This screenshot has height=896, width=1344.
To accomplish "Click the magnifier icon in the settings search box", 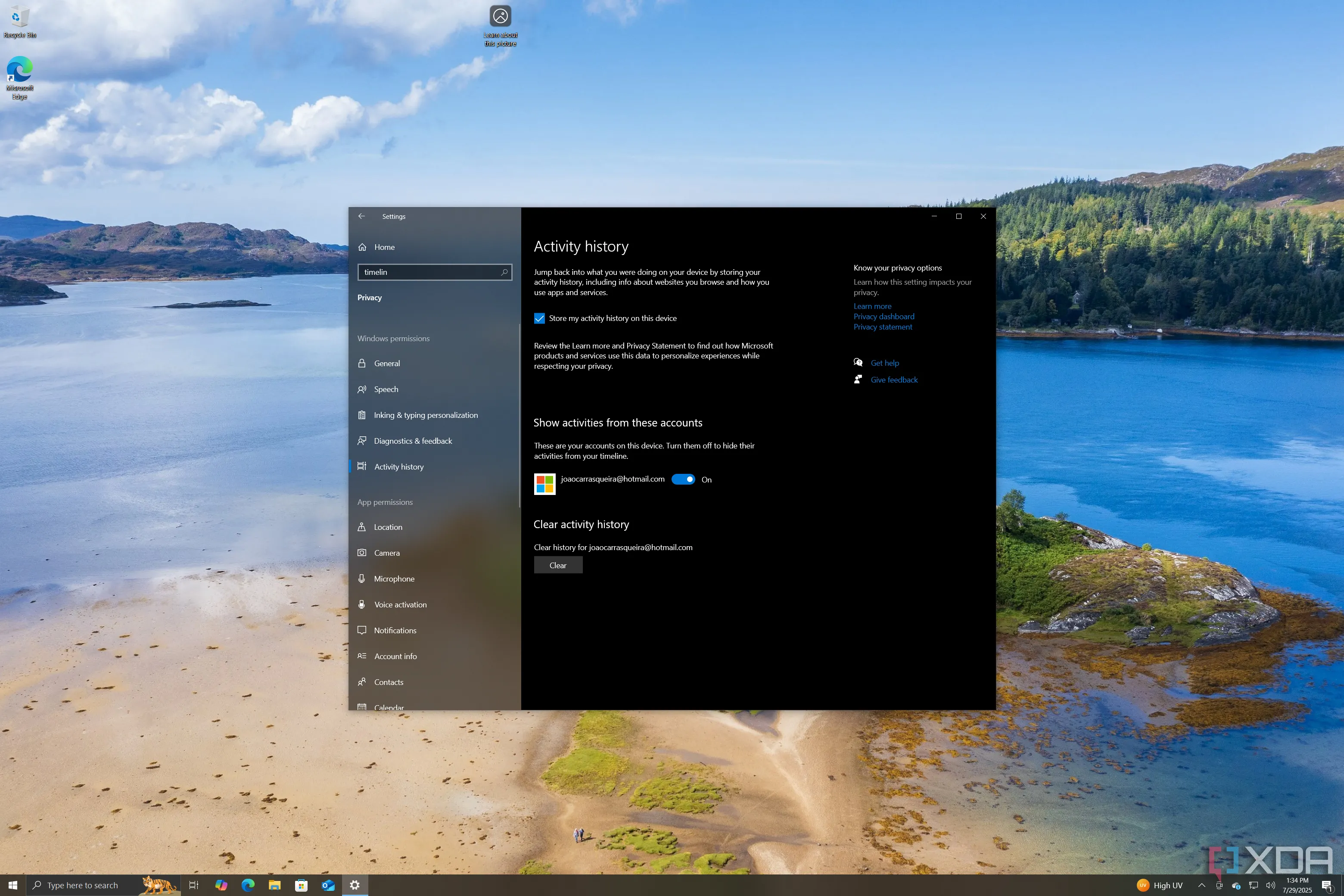I will pyautogui.click(x=504, y=272).
